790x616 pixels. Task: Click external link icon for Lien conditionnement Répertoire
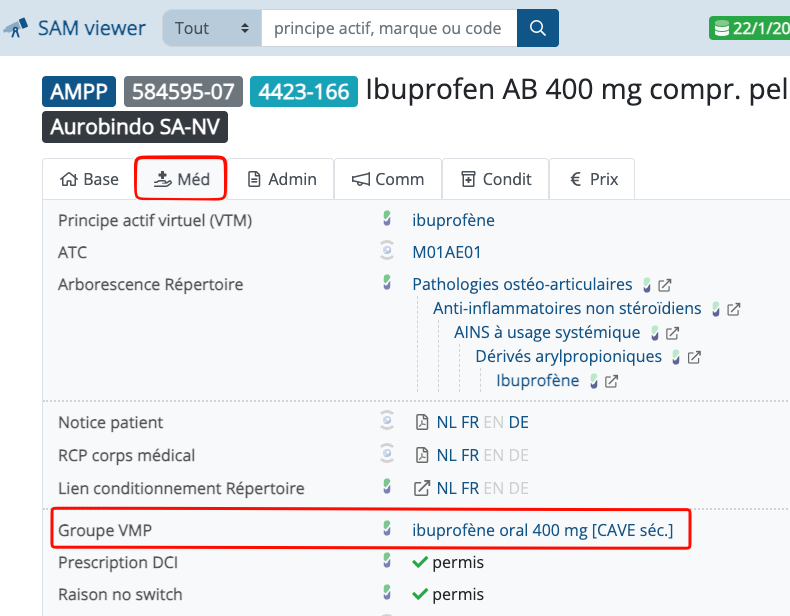[x=422, y=488]
